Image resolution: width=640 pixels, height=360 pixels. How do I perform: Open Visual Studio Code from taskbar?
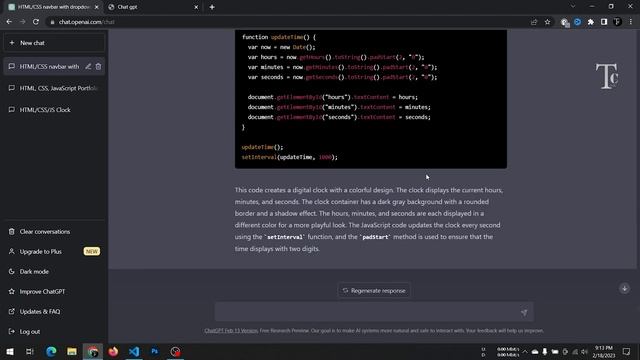click(134, 351)
